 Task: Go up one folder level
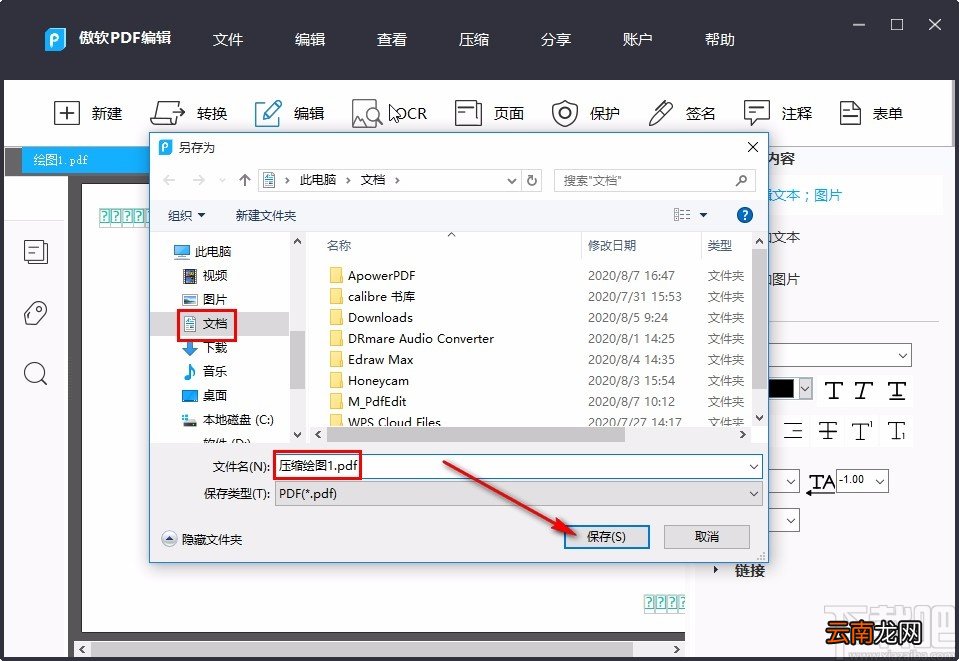245,180
